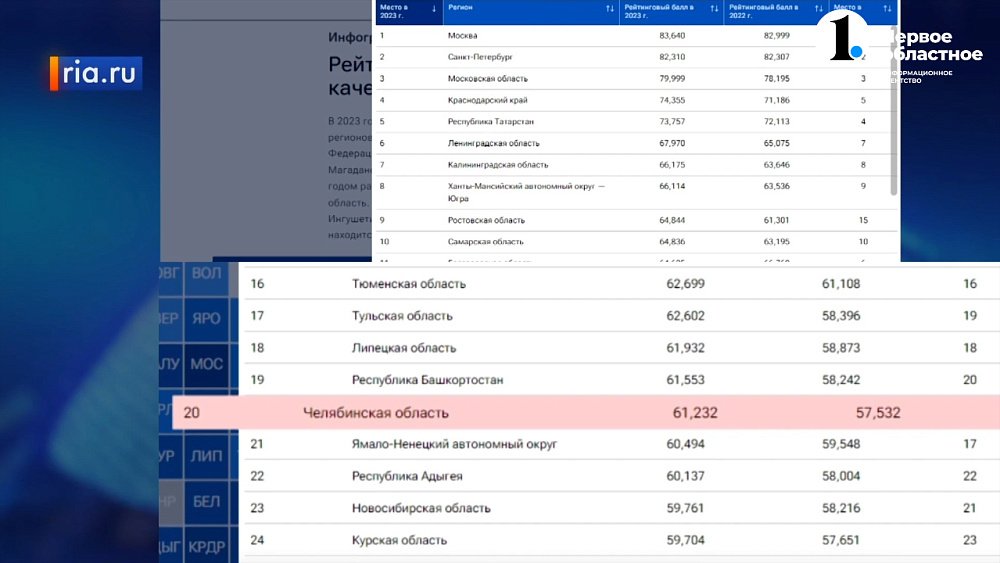This screenshot has width=1000, height=563.
Task: Click the ria.ru logo
Action: 96,73
